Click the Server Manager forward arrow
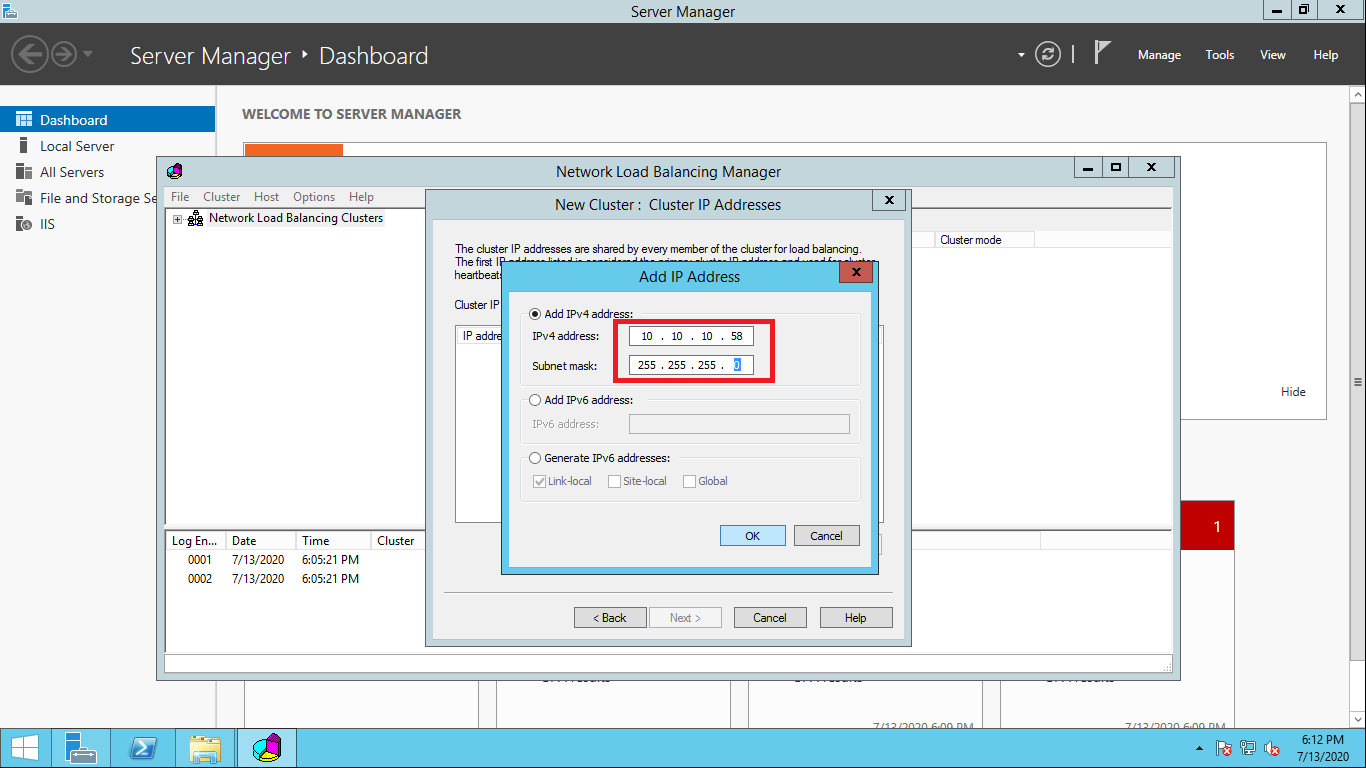The width and height of the screenshot is (1366, 768). pyautogui.click(x=64, y=53)
